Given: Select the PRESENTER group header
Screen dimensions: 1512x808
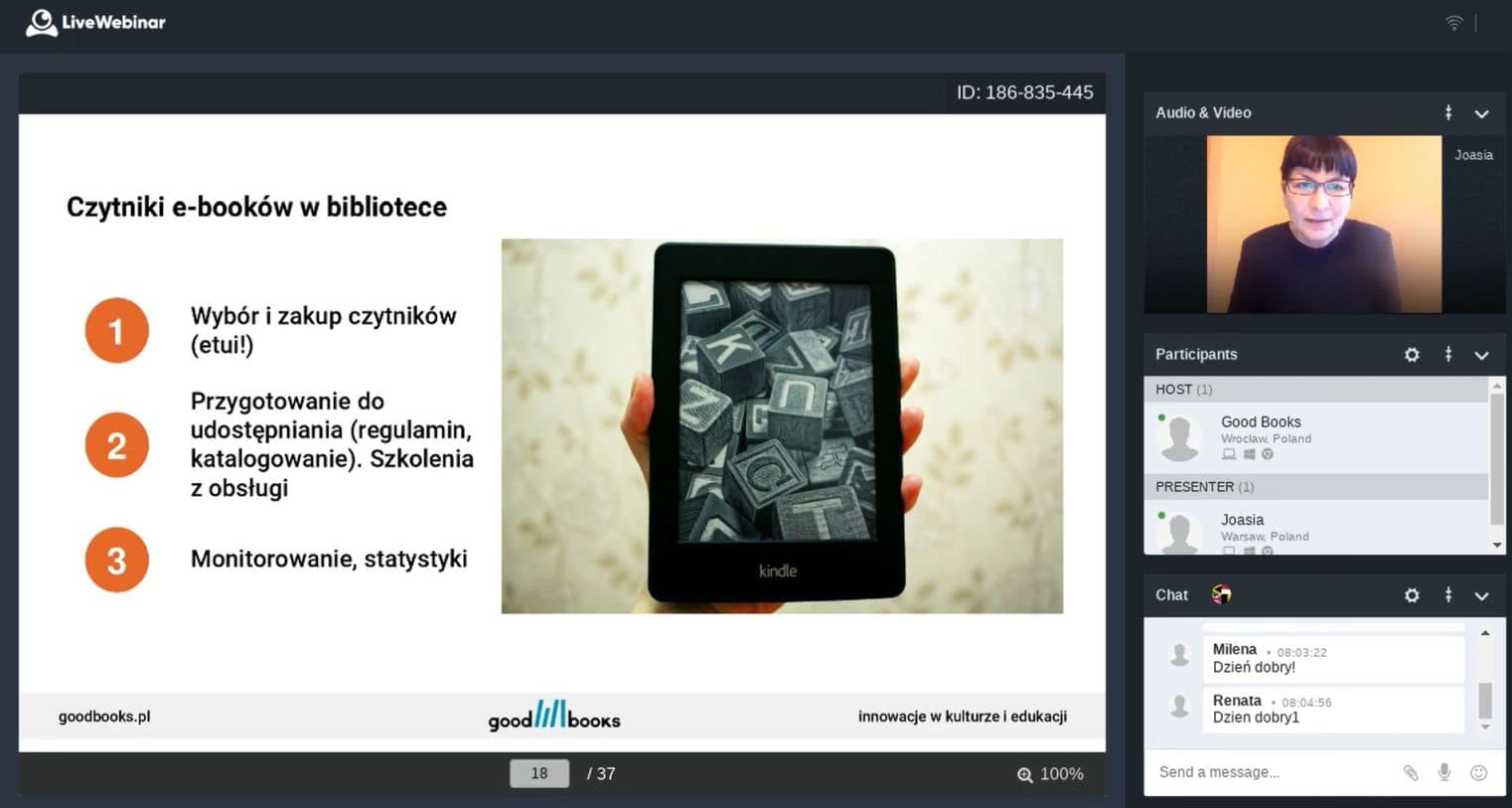Looking at the screenshot, I should (1315, 487).
